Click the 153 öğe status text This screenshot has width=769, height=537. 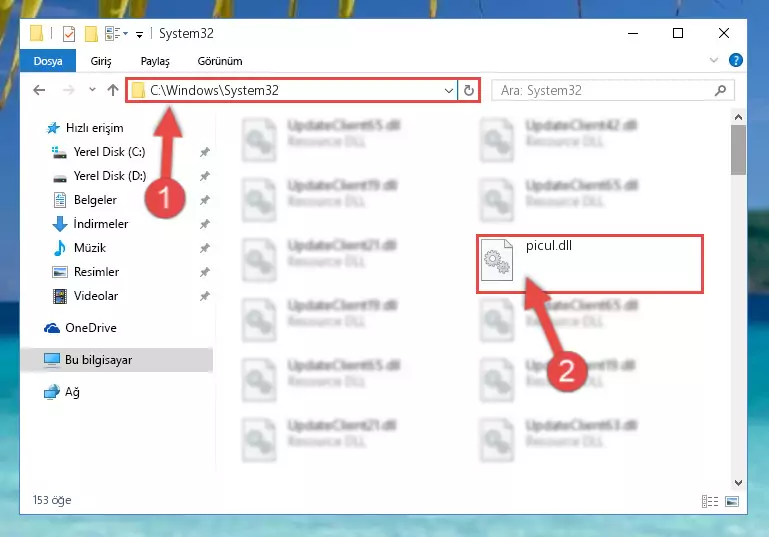52,500
